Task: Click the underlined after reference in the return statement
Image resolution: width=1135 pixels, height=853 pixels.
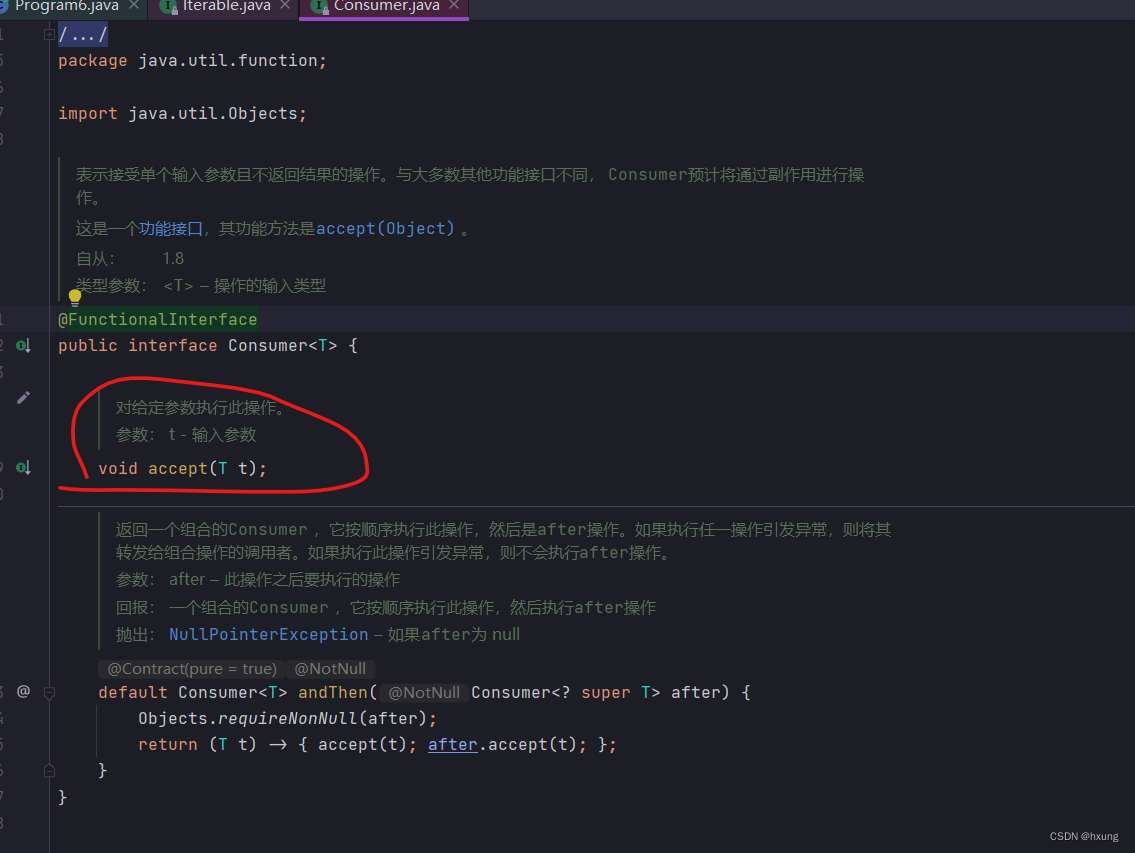Action: (452, 744)
